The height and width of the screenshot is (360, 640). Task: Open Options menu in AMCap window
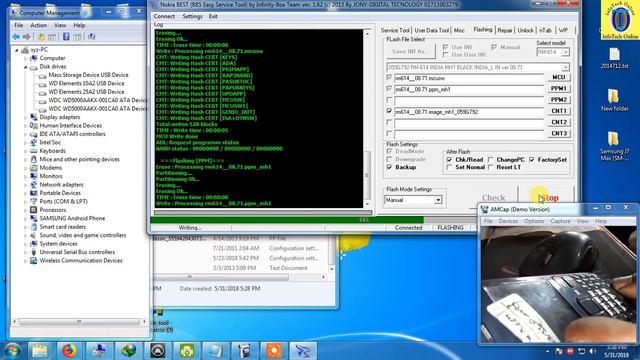[x=534, y=221]
